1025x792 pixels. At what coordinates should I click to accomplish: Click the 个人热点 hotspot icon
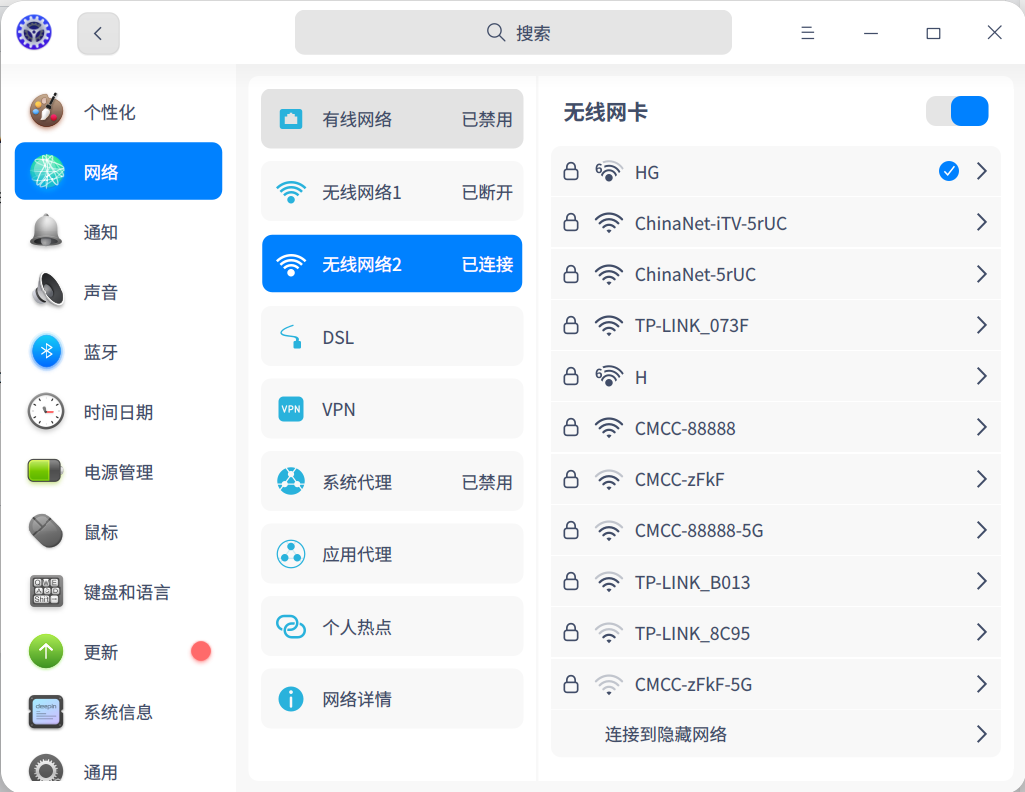pos(290,626)
